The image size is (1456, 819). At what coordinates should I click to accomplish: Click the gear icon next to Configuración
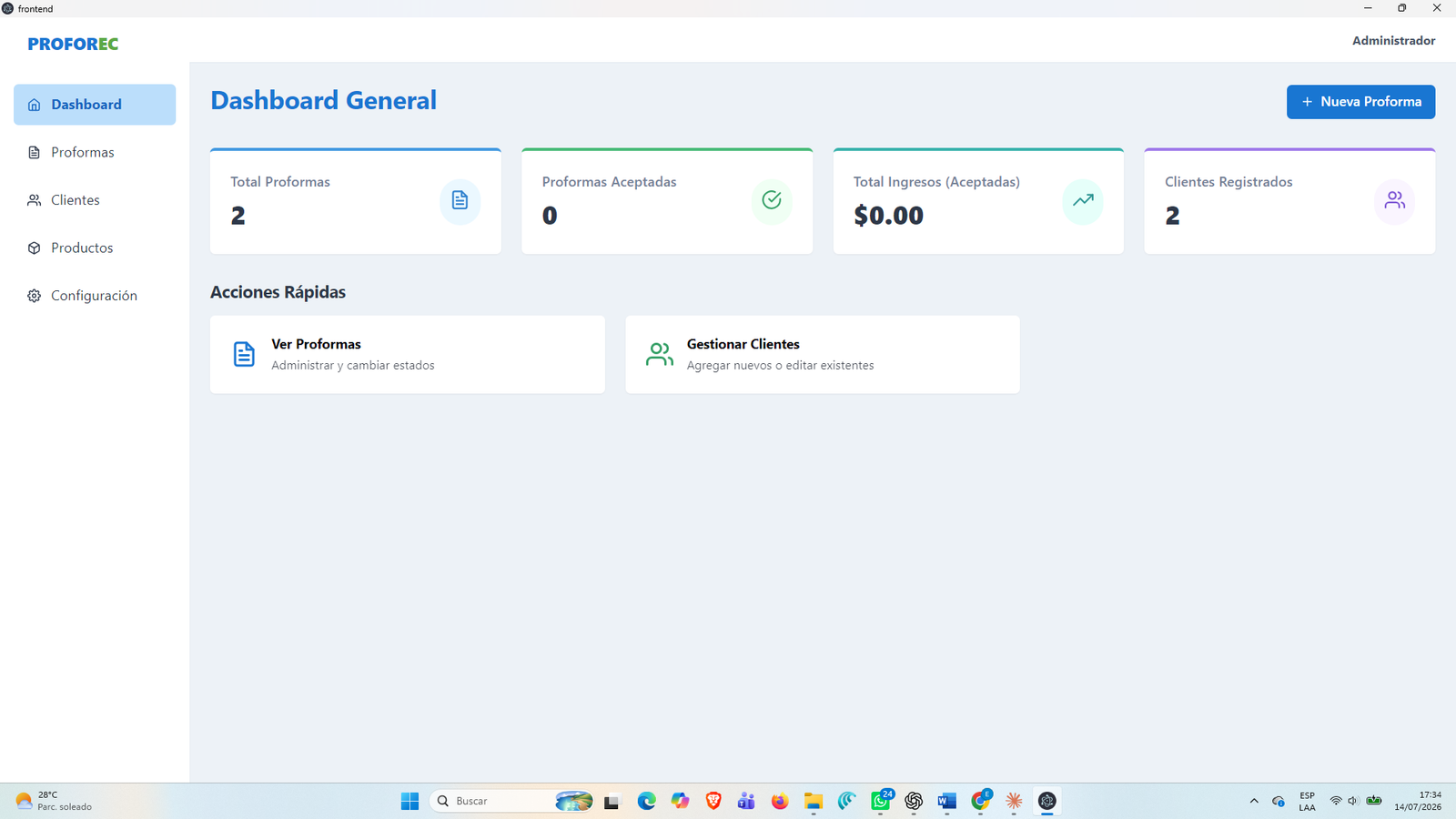[35, 296]
